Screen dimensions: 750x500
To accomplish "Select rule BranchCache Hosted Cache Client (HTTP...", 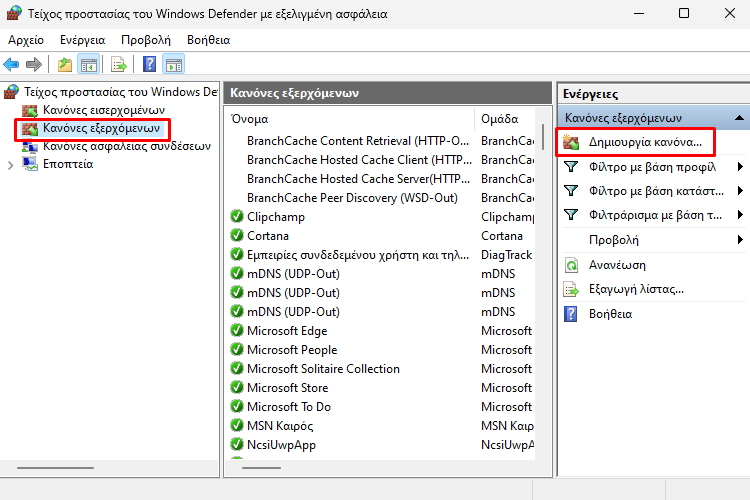I will 359,159.
